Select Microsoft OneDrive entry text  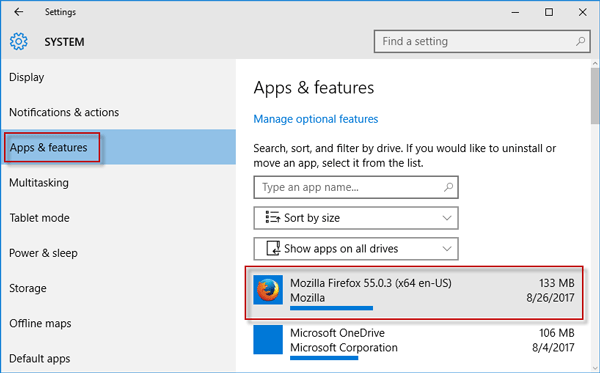(337, 333)
